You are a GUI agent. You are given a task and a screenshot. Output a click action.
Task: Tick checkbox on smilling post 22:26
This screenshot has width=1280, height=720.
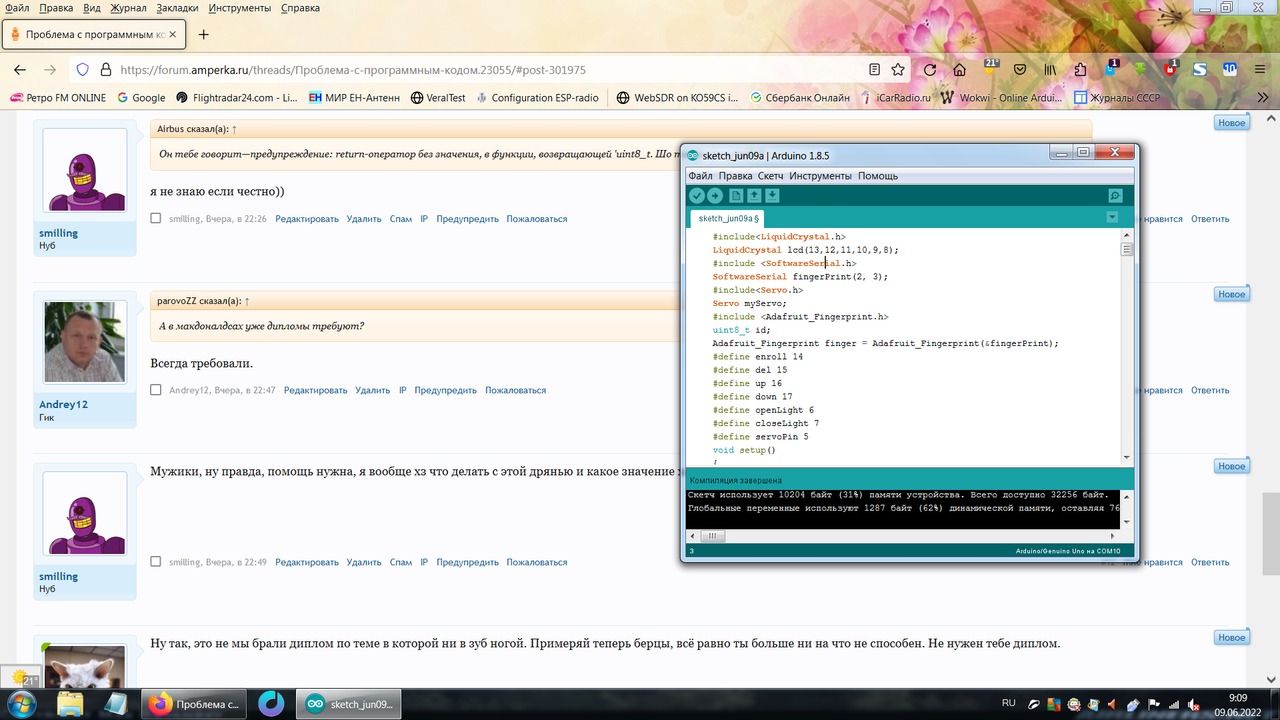coord(156,218)
